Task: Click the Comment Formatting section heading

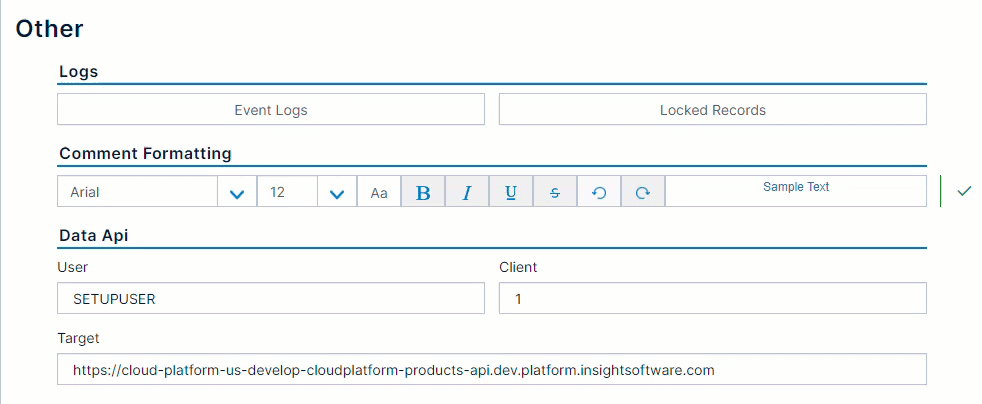Action: pyautogui.click(x=145, y=154)
